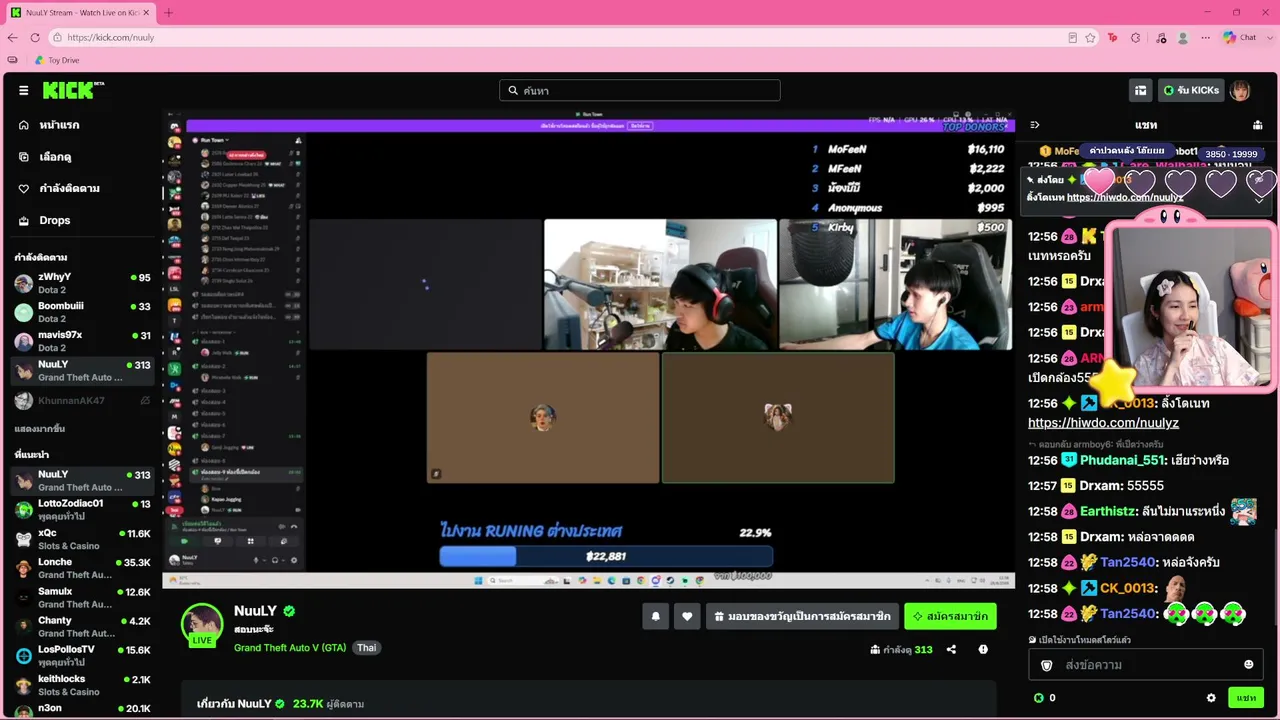This screenshot has height=720, width=1280.
Task: Send message with the แชท button
Action: click(1246, 698)
